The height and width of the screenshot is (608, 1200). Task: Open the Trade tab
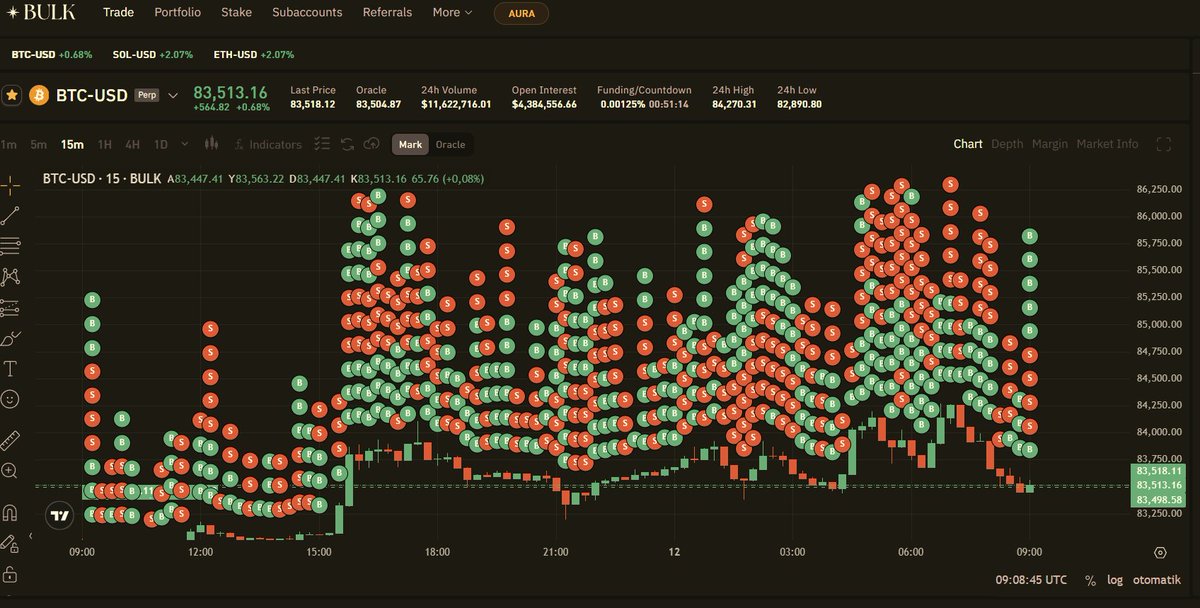(118, 13)
